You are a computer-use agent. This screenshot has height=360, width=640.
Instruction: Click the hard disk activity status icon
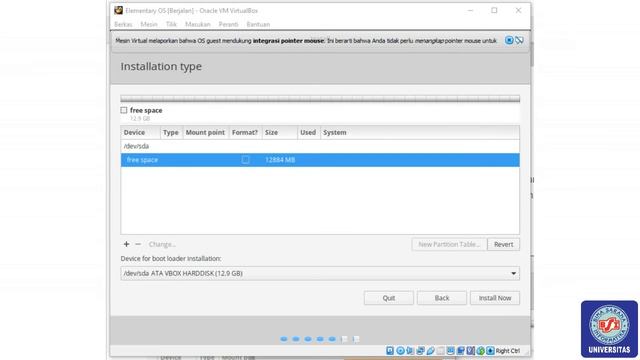pyautogui.click(x=390, y=351)
